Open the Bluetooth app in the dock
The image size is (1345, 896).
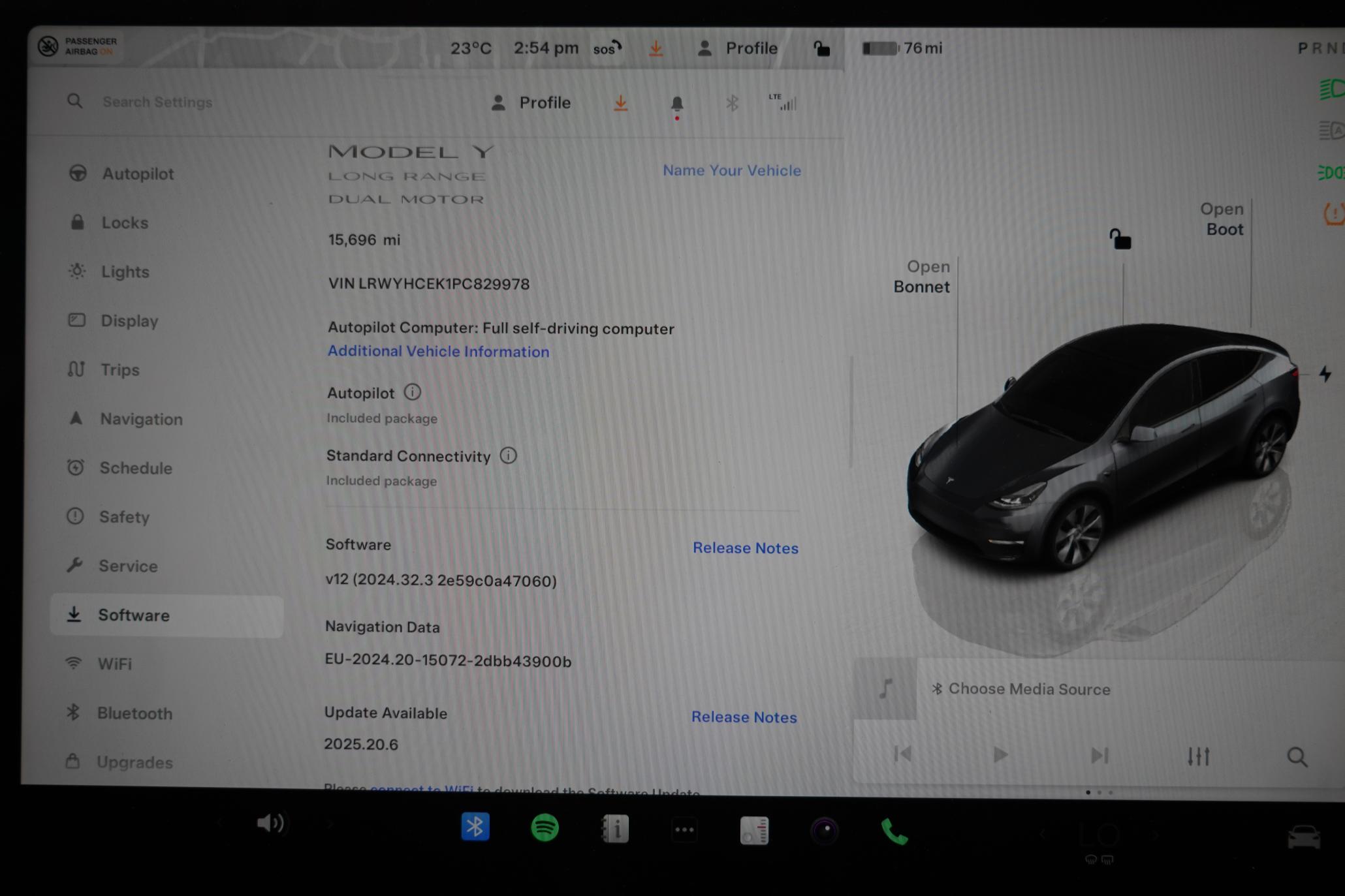475,827
